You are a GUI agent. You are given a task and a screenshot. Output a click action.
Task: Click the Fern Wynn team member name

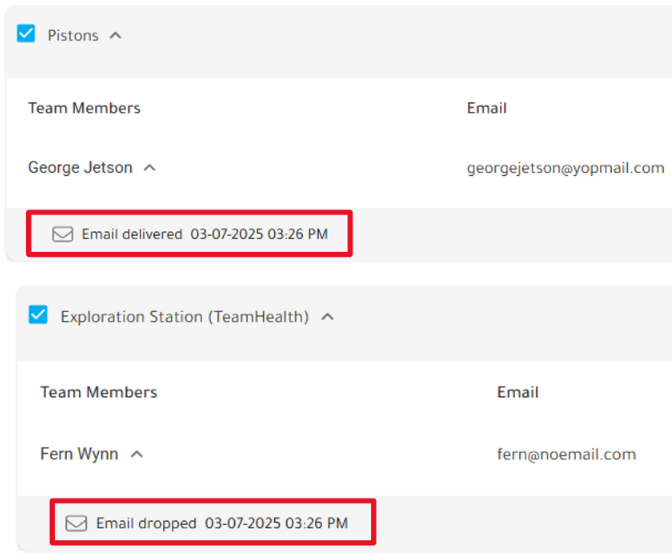click(79, 454)
